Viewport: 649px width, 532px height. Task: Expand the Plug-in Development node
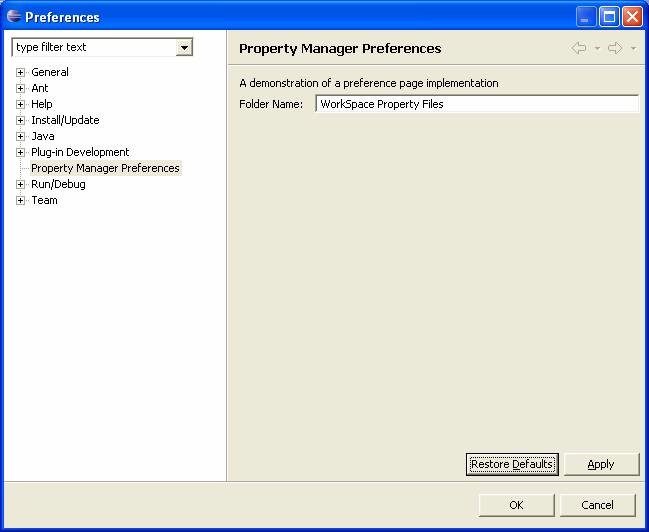20,152
